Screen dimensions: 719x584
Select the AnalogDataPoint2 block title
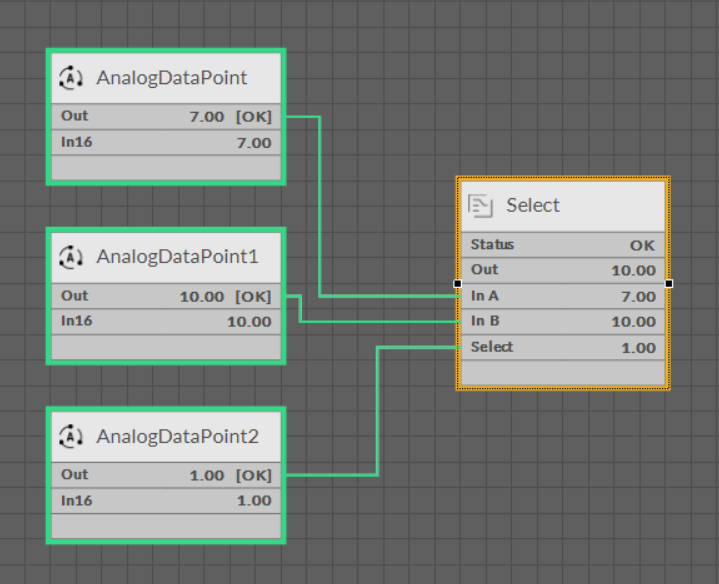(177, 436)
